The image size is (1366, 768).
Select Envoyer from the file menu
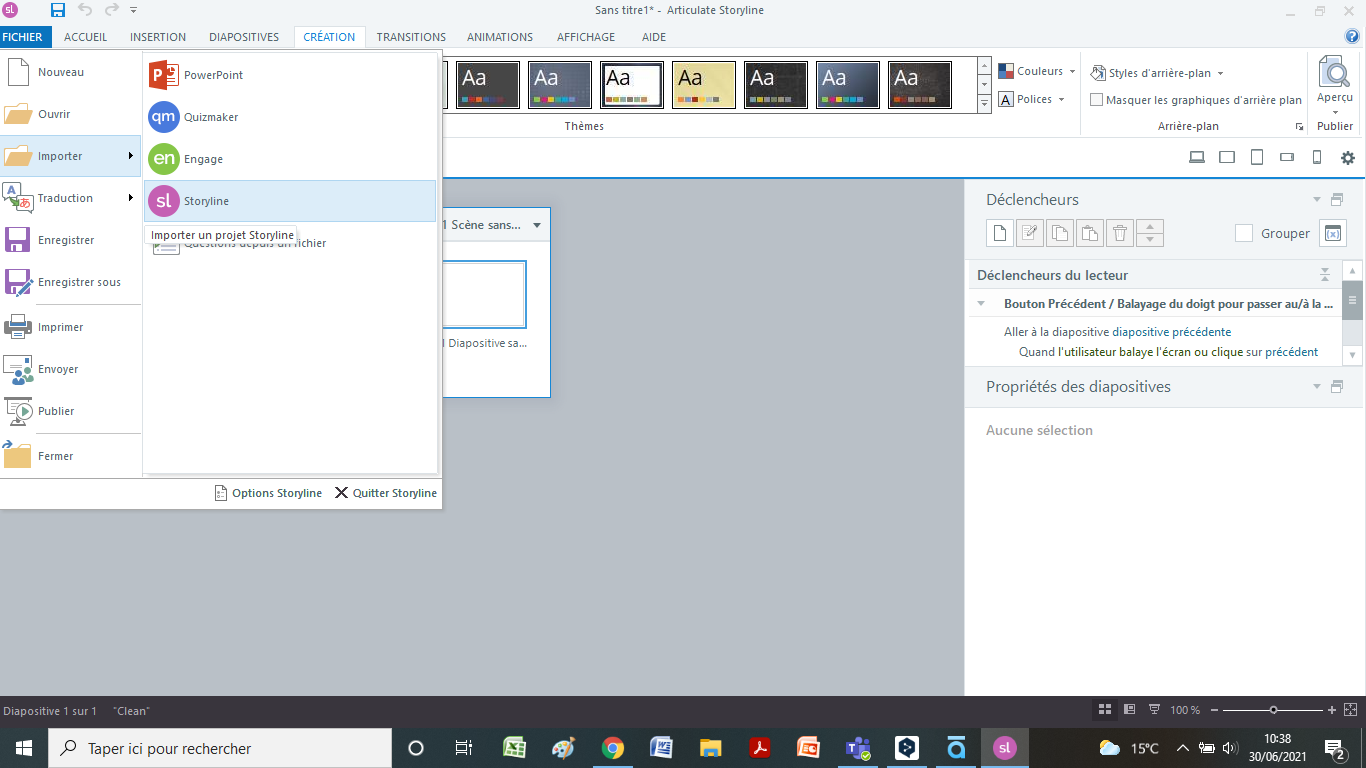click(x=70, y=369)
